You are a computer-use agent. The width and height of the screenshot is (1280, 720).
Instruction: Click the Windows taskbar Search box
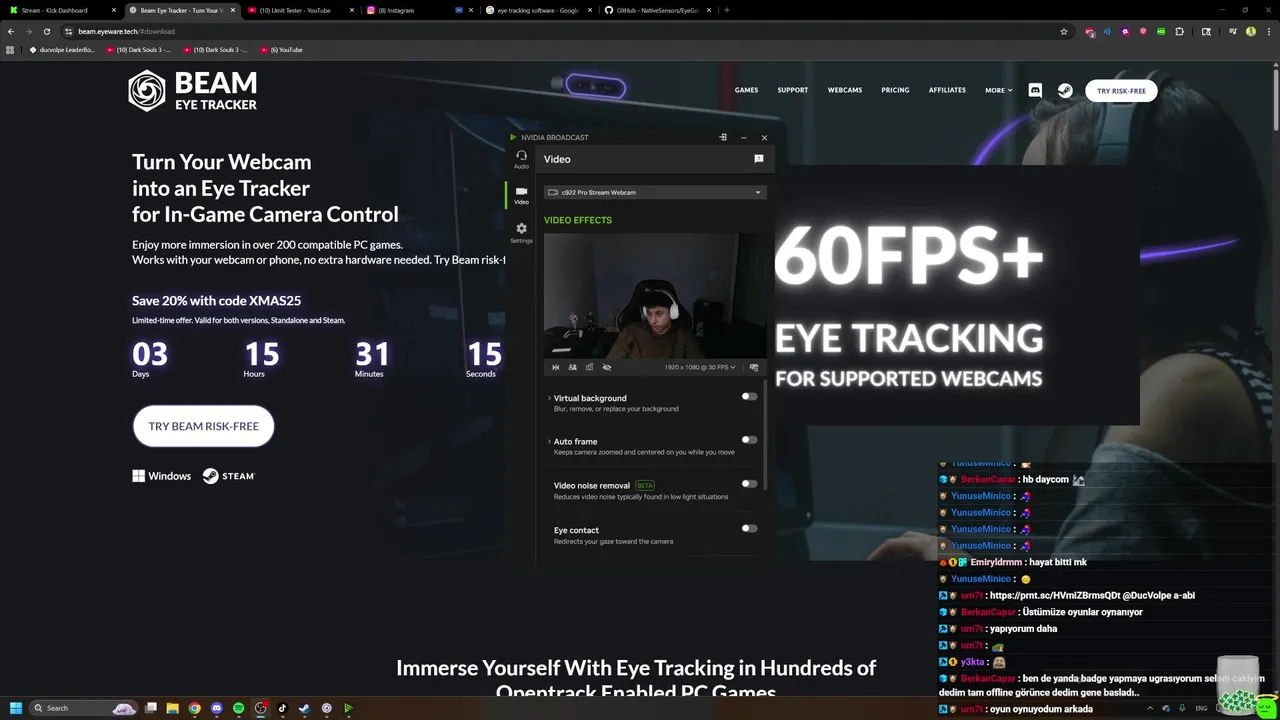[x=82, y=708]
